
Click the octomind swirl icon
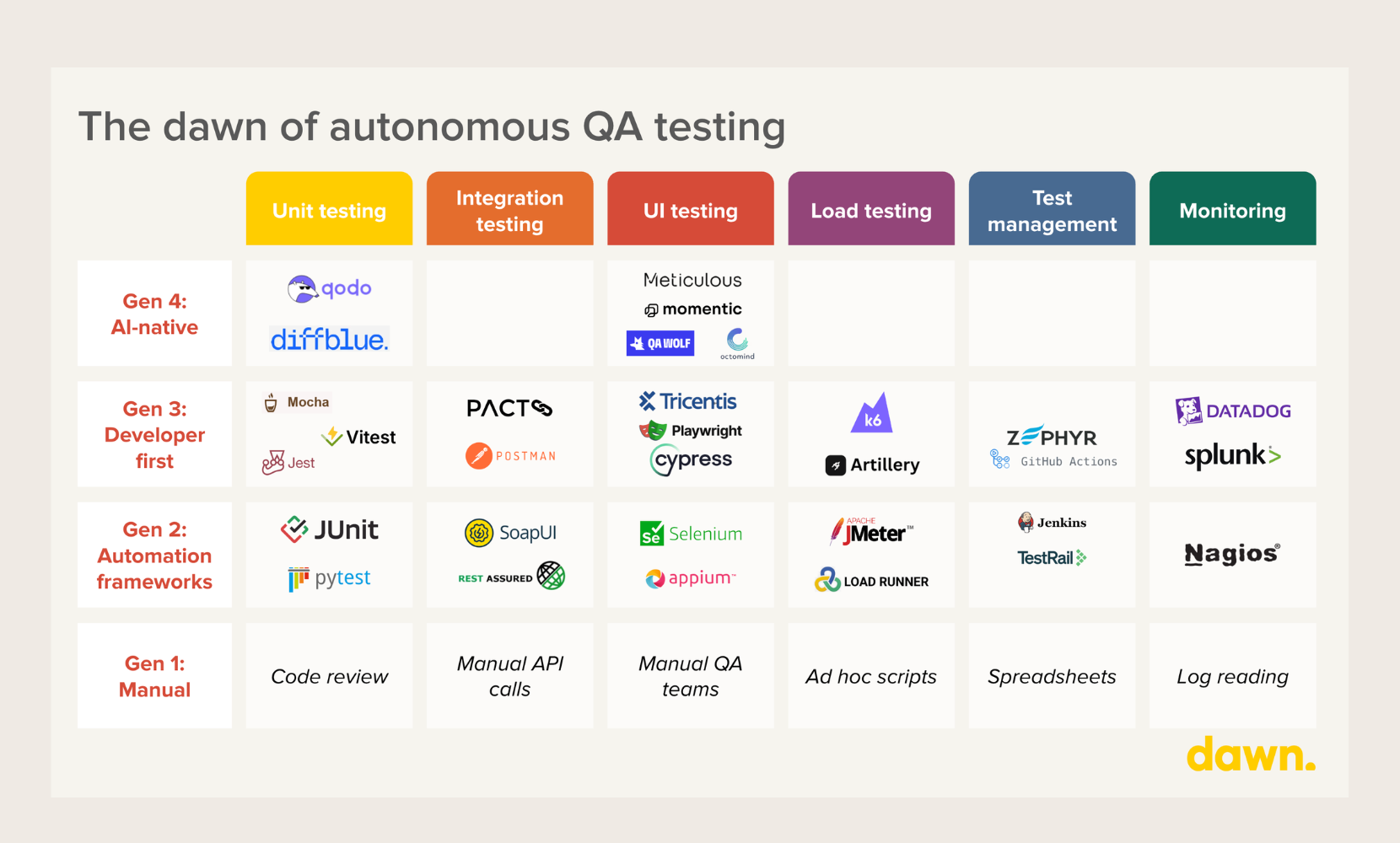coord(737,340)
